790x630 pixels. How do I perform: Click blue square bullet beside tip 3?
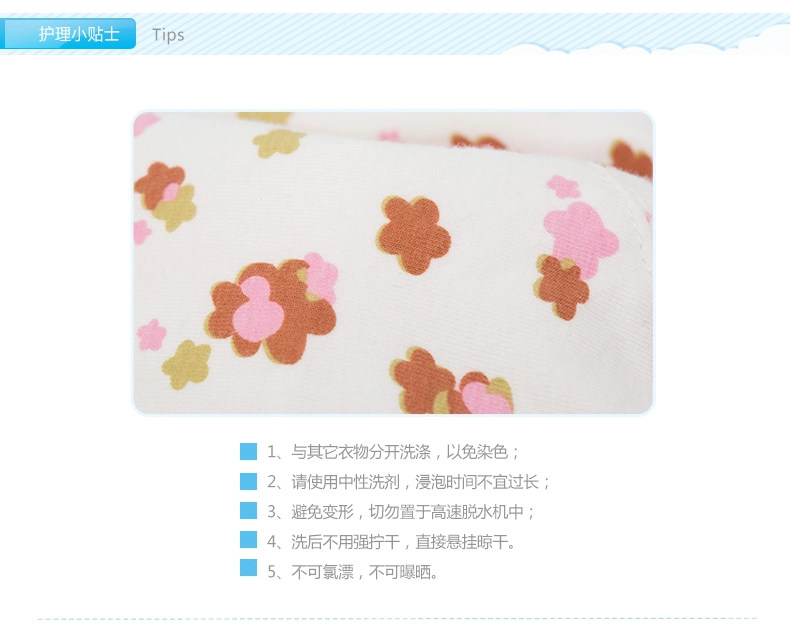tap(248, 511)
